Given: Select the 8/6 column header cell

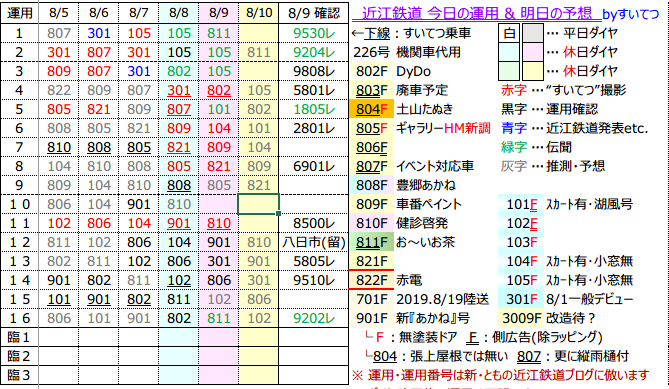Looking at the screenshot, I should tap(99, 13).
